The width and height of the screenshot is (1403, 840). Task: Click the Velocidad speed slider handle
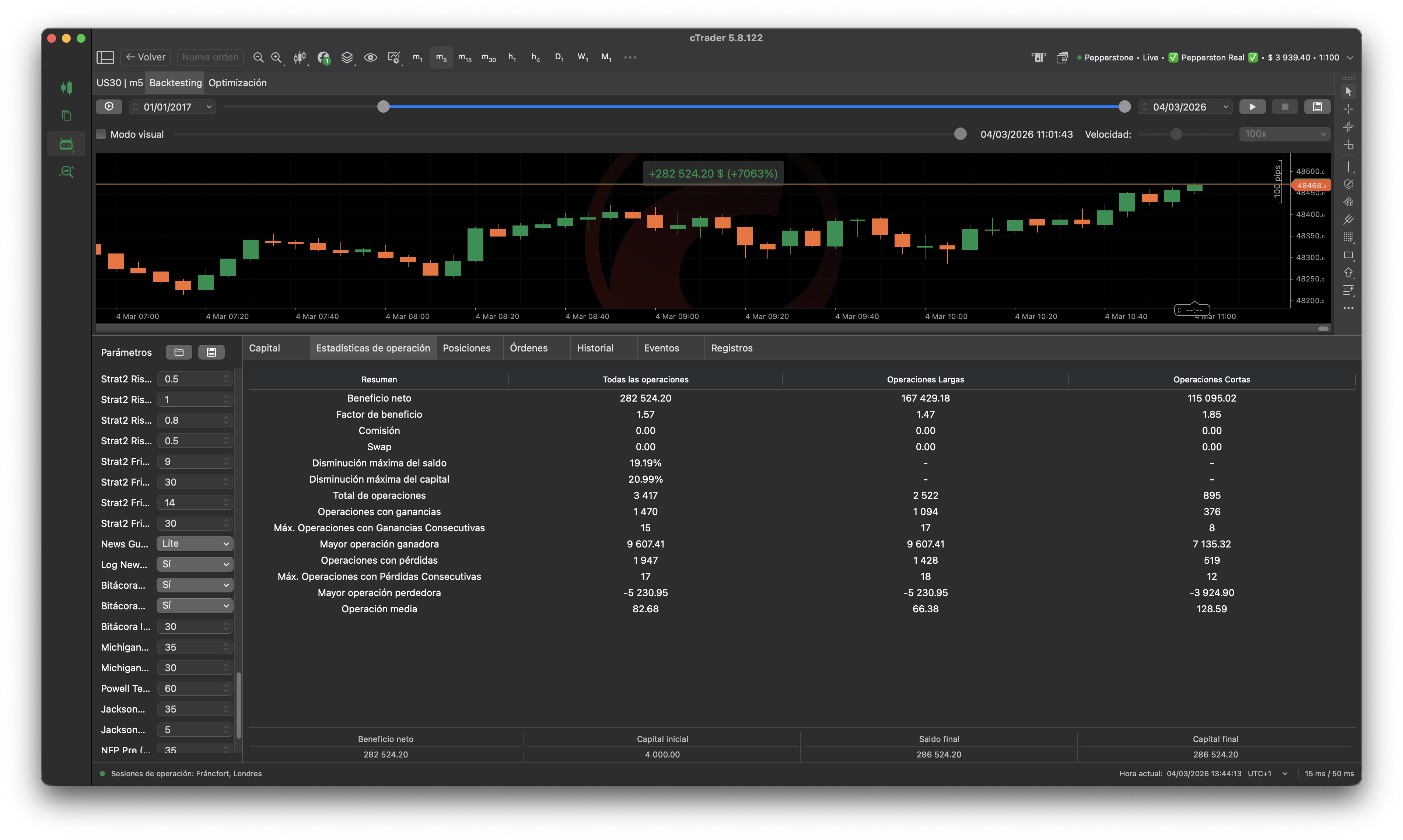pos(1176,134)
